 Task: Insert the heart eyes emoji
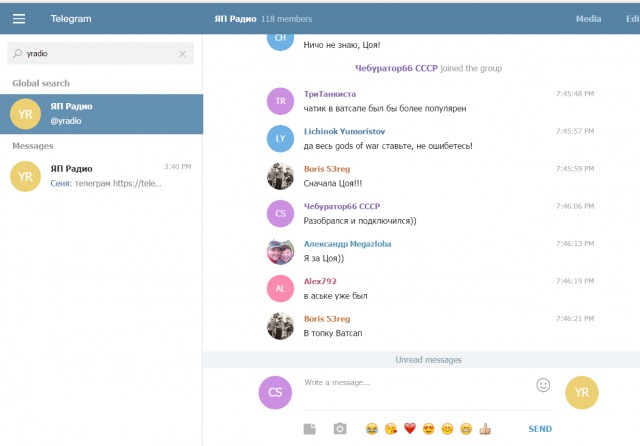[x=429, y=429]
